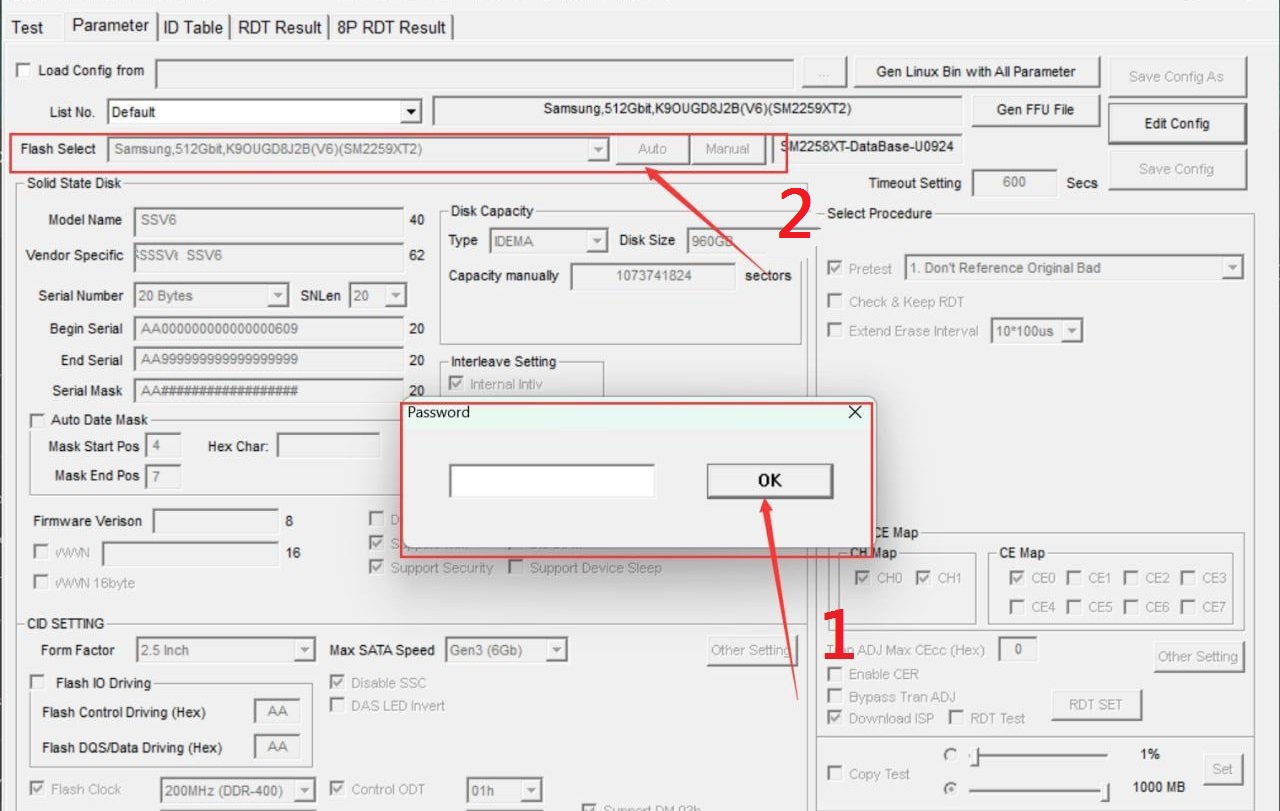Viewport: 1280px width, 811px height.
Task: Toggle the Internal Intlv checkbox
Action: tap(458, 384)
